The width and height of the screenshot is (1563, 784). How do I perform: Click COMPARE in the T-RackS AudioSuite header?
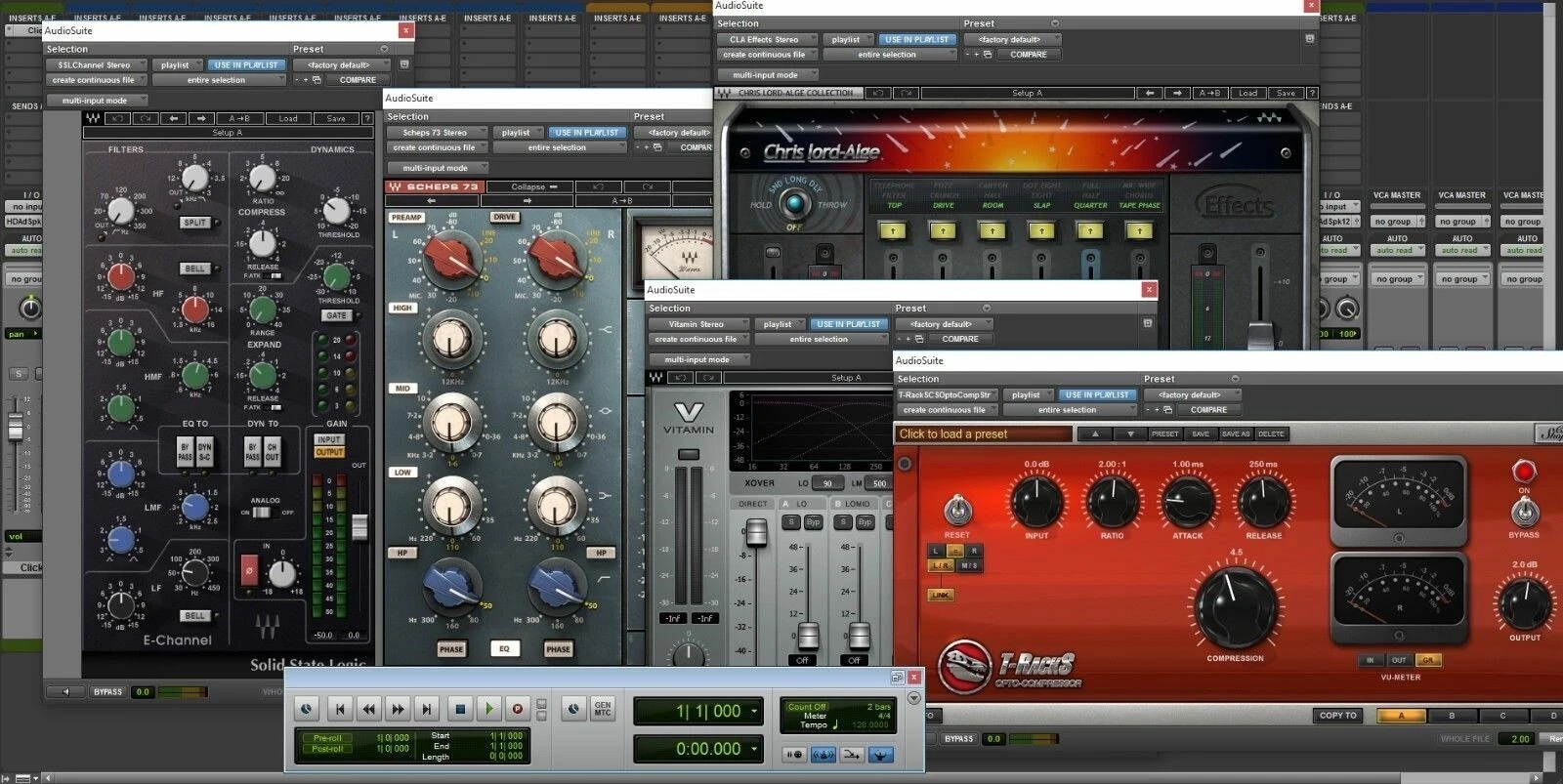(x=1208, y=410)
